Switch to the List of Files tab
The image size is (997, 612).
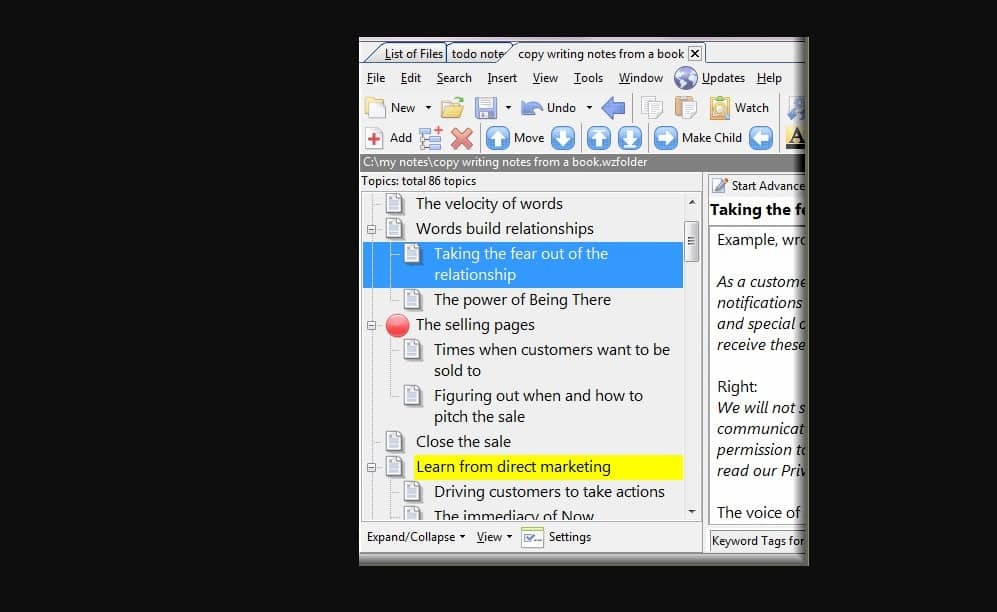413,53
